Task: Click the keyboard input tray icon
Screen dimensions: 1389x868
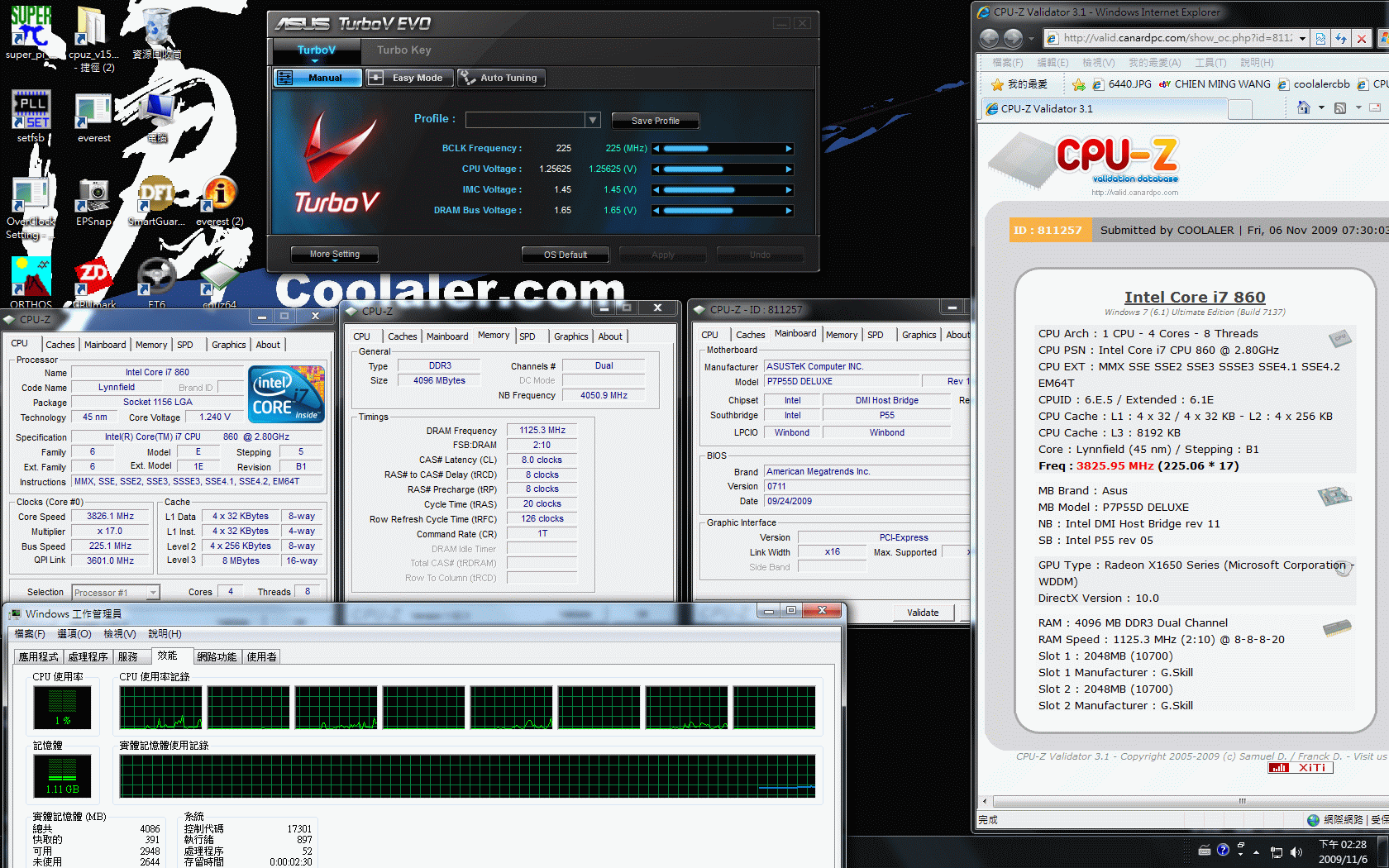Action: click(x=1204, y=851)
